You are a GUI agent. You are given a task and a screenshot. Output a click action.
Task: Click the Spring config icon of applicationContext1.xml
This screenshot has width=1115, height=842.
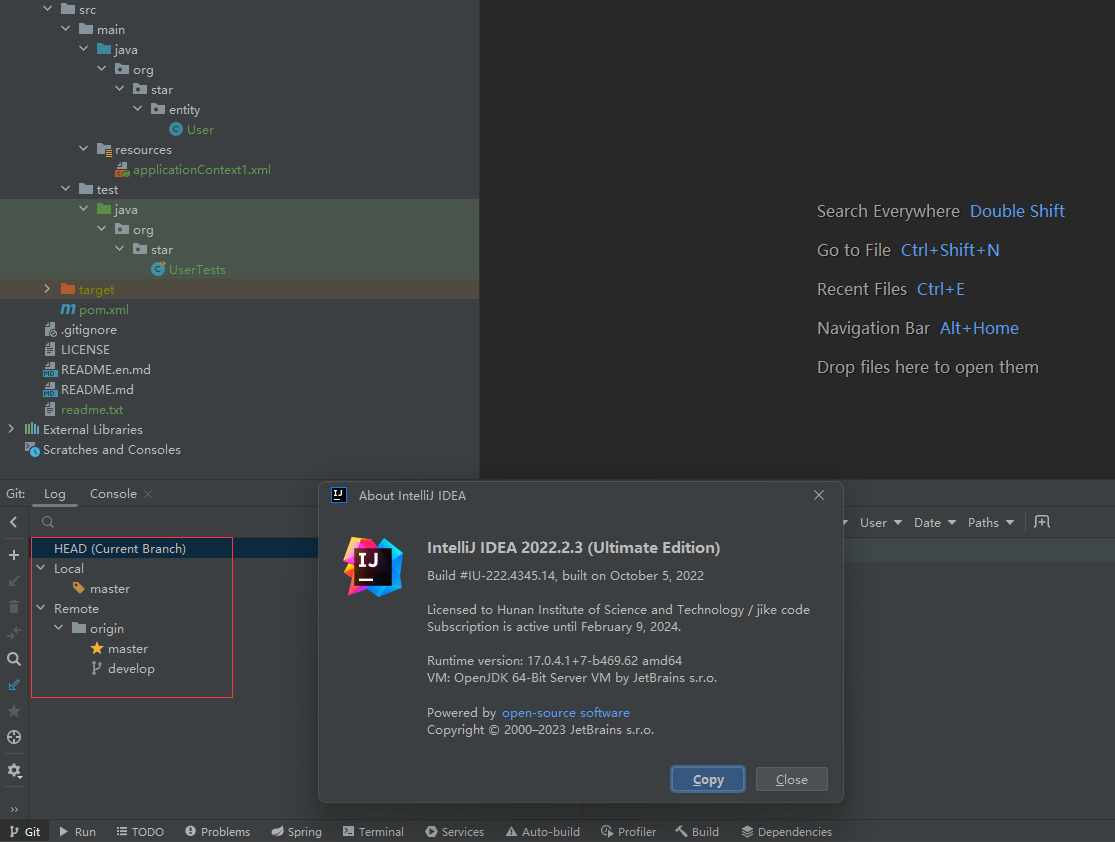click(x=122, y=169)
